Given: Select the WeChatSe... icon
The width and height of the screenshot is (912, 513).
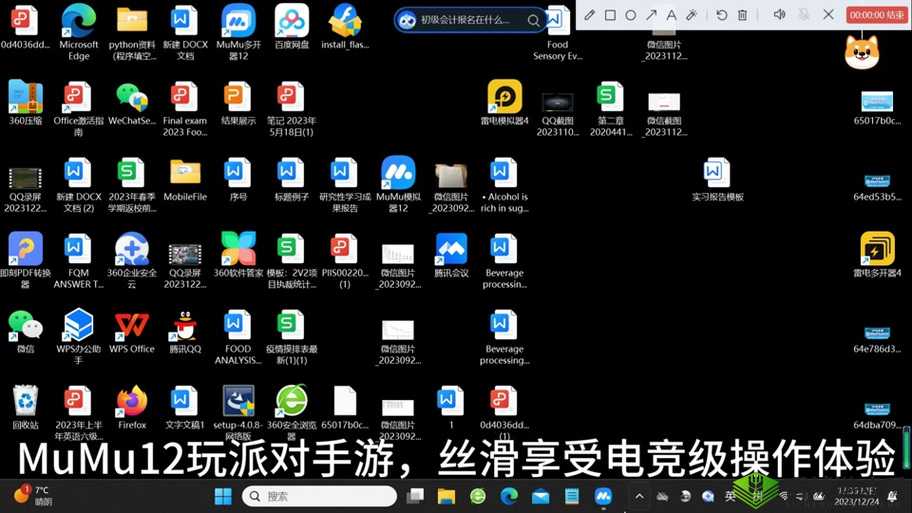Looking at the screenshot, I should pos(132,104).
